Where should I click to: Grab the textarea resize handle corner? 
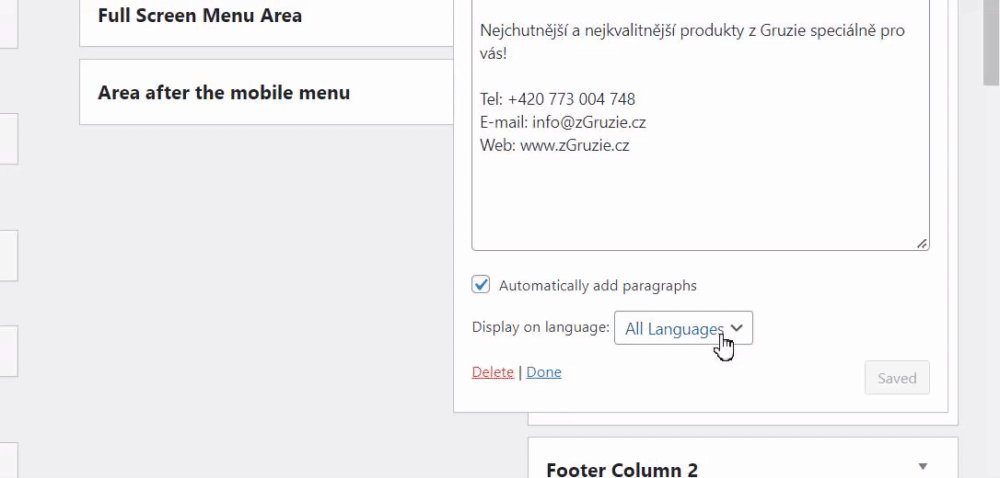[922, 243]
